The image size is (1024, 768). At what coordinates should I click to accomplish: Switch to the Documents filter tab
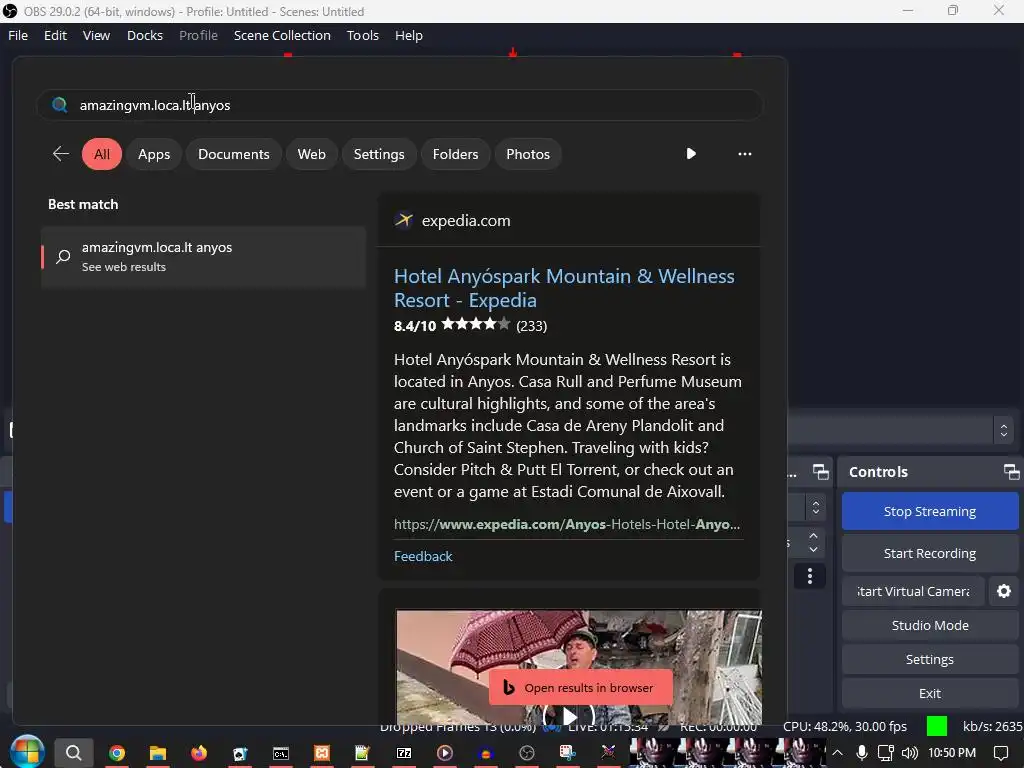(234, 154)
